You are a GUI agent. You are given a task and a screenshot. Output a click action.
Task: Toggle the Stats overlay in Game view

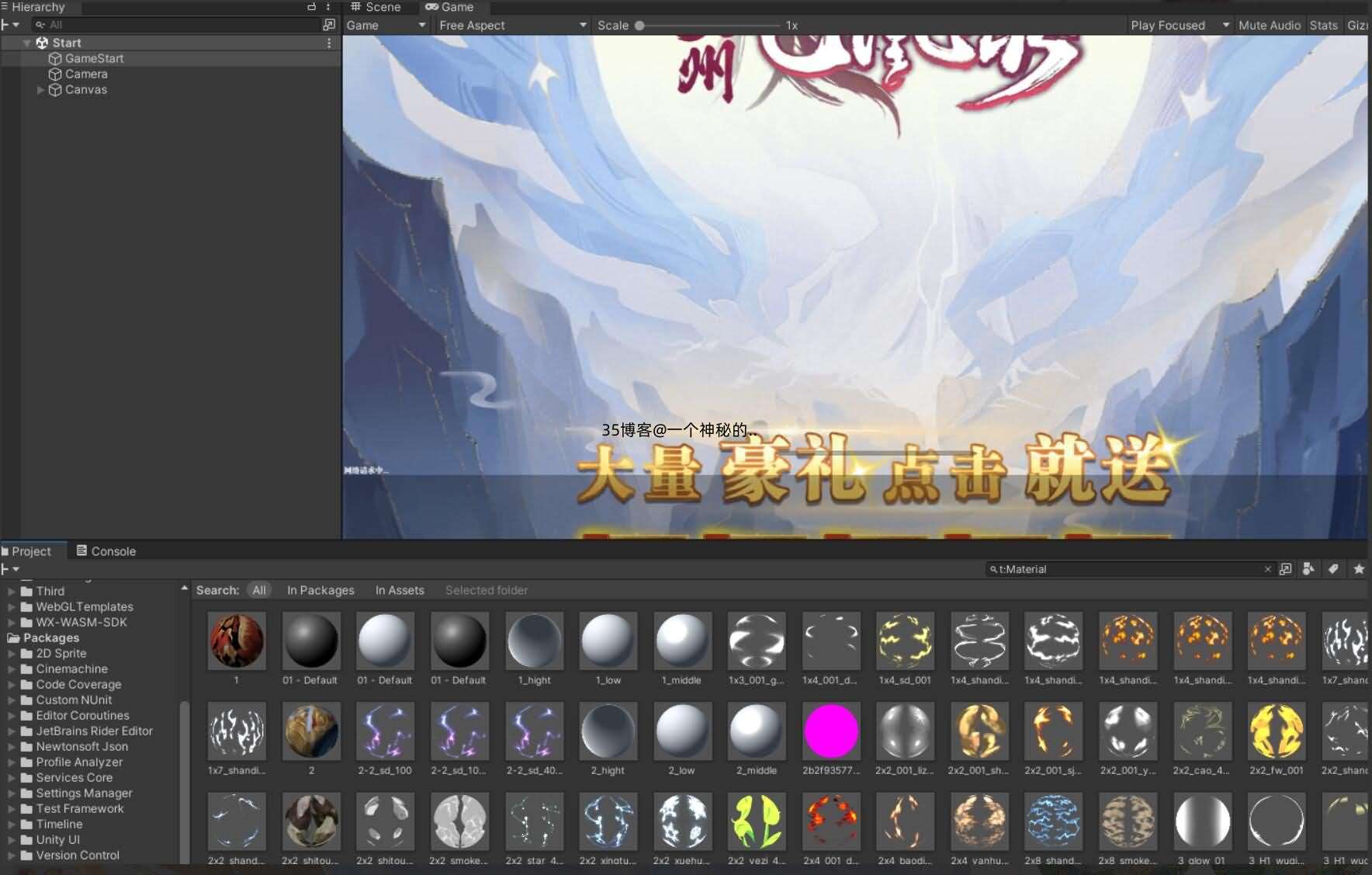pyautogui.click(x=1323, y=25)
